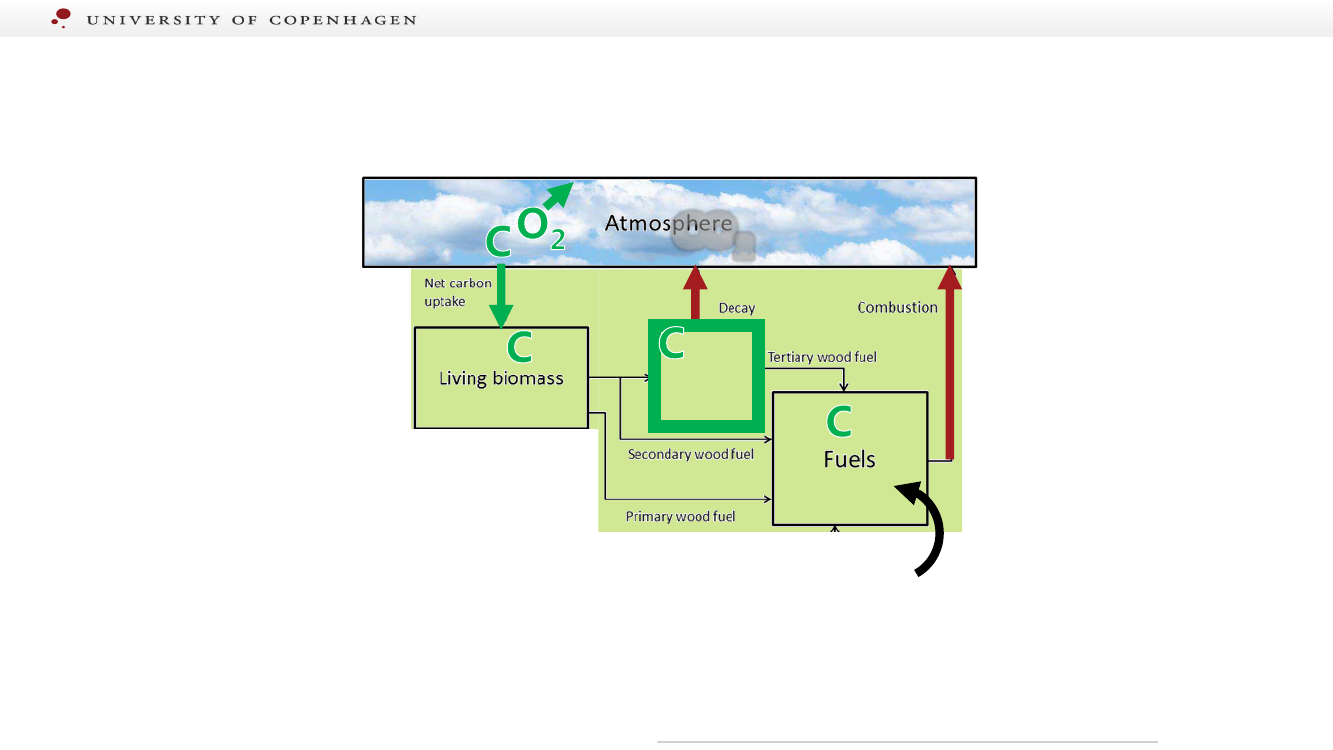Click the red Decay arrow
Viewport: 1333px width, 750px height.
694,293
